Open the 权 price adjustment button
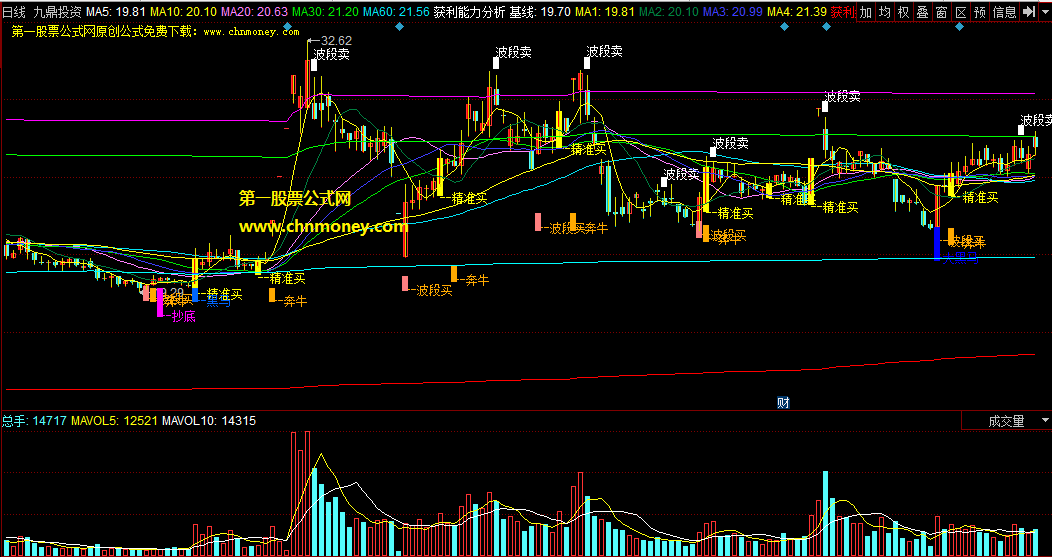 tap(904, 11)
